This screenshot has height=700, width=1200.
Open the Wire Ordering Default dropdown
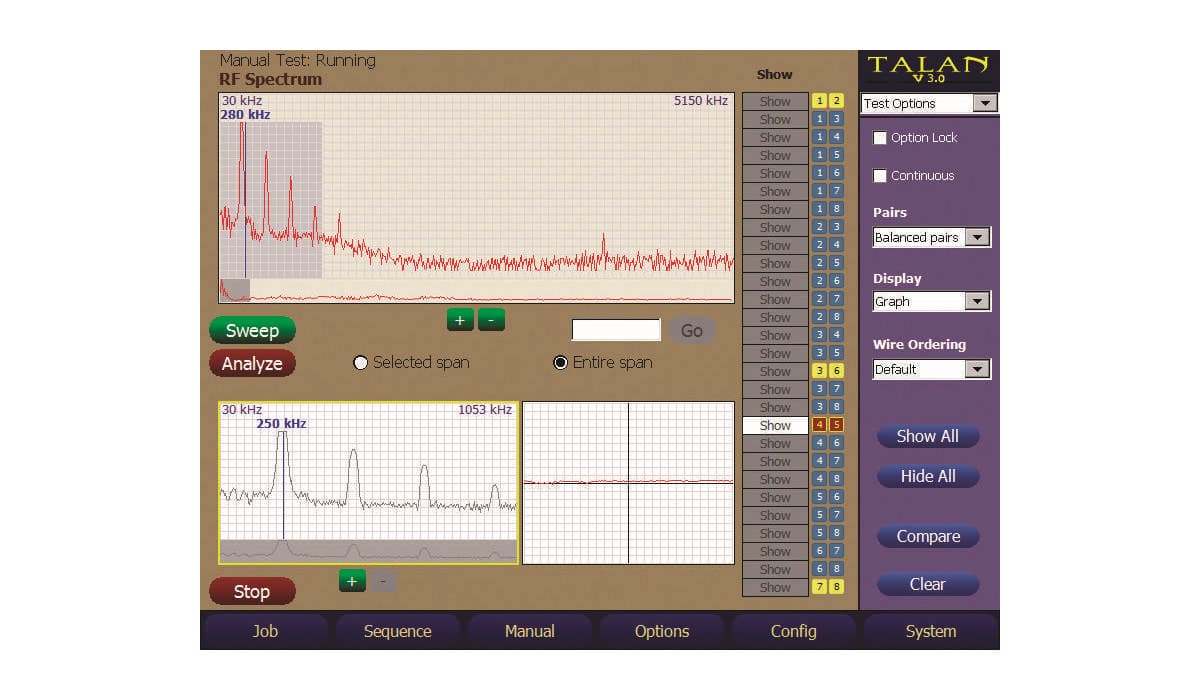tap(978, 370)
